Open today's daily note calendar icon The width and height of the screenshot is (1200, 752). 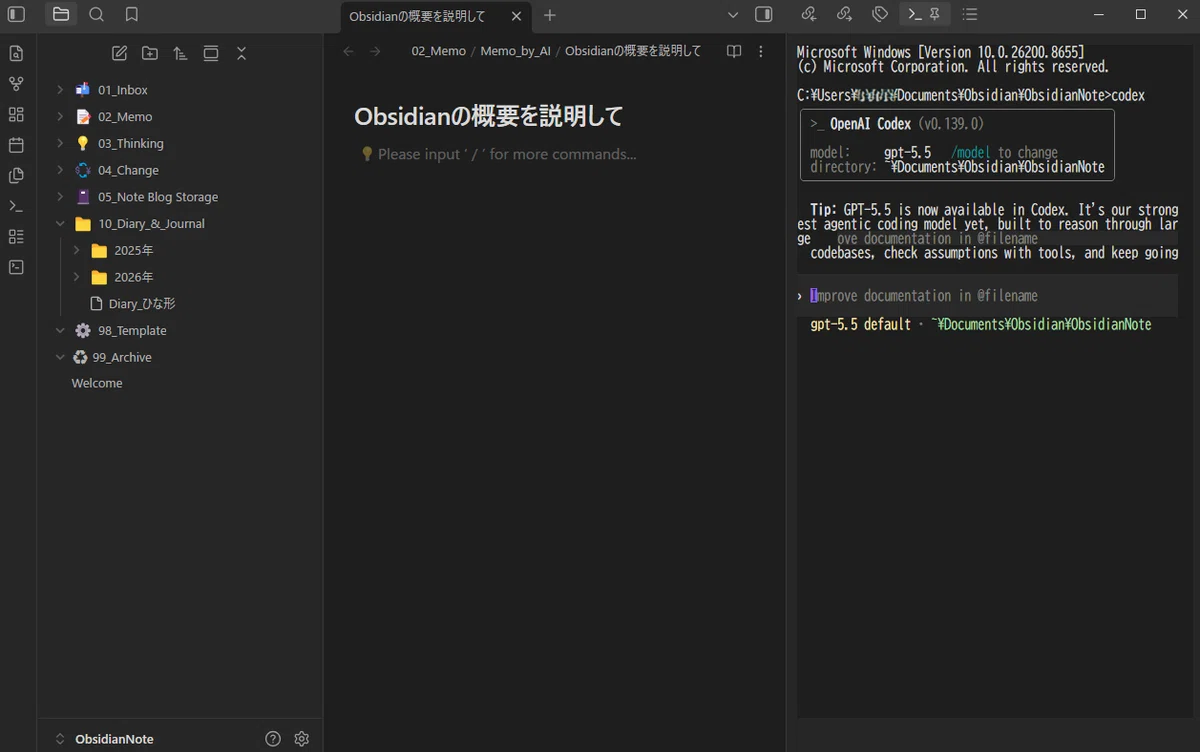pyautogui.click(x=16, y=145)
